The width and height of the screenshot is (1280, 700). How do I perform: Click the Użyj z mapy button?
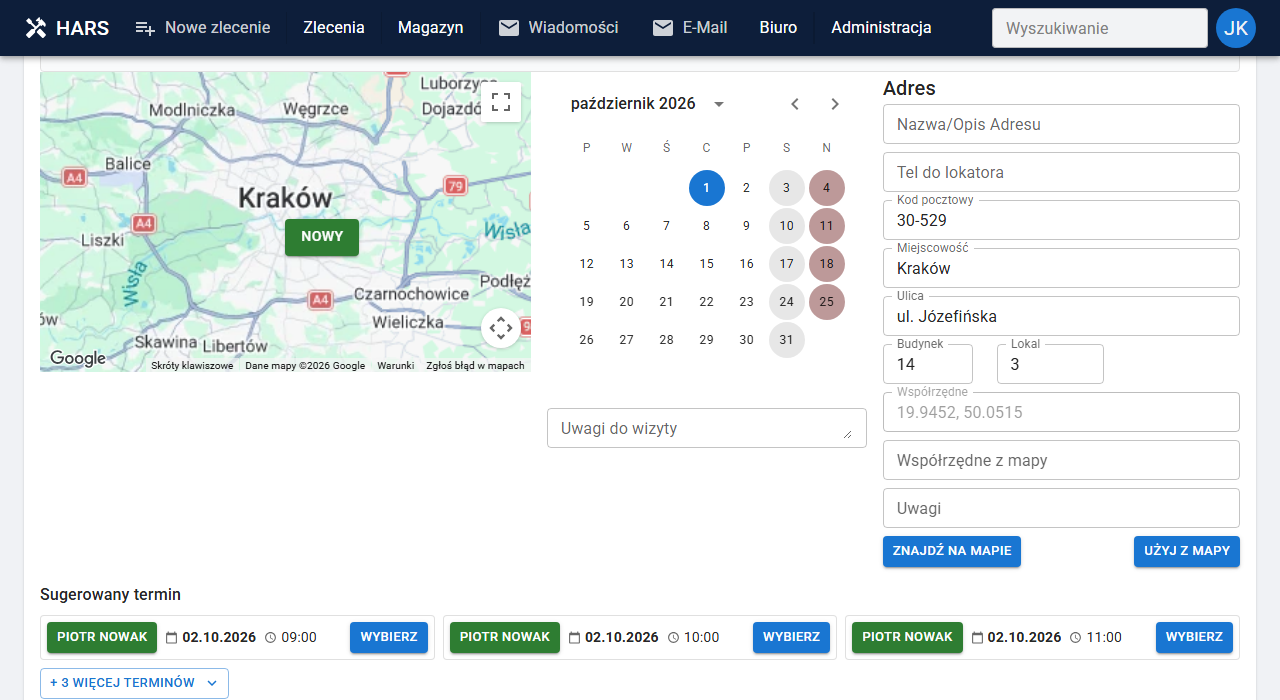point(1187,551)
